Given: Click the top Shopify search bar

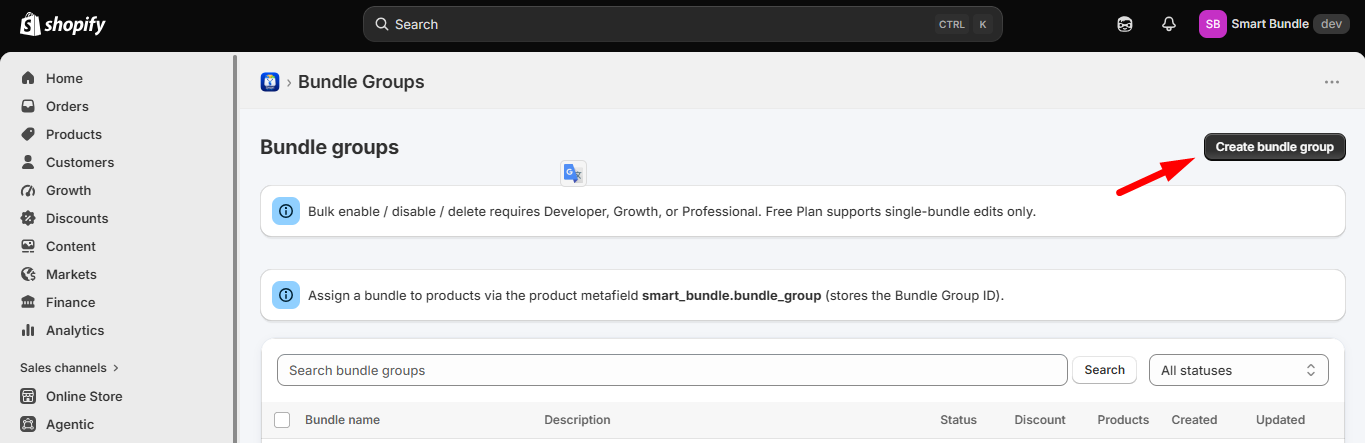Looking at the screenshot, I should 683,24.
